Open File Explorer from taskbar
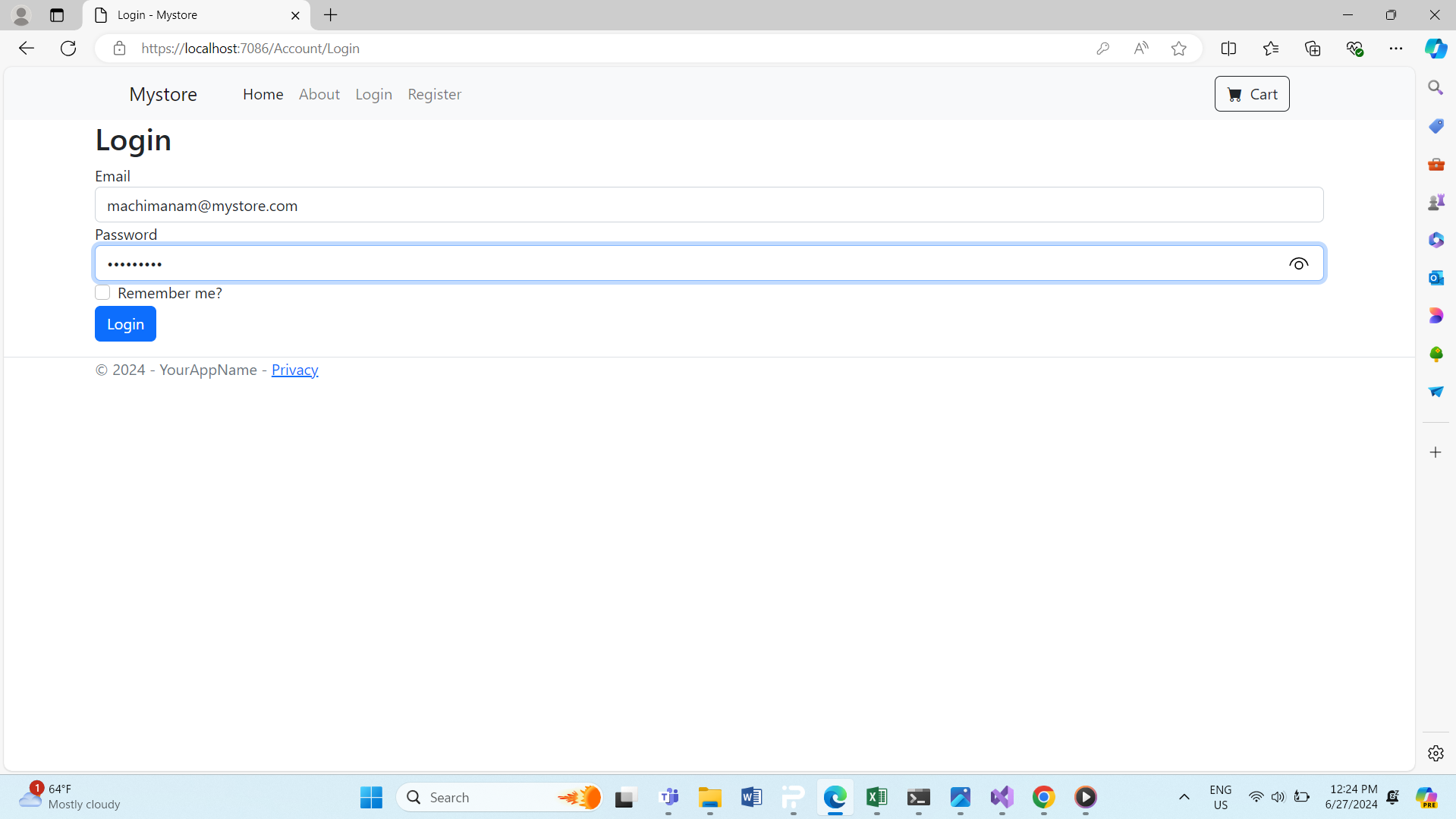The width and height of the screenshot is (1456, 819). tap(710, 797)
